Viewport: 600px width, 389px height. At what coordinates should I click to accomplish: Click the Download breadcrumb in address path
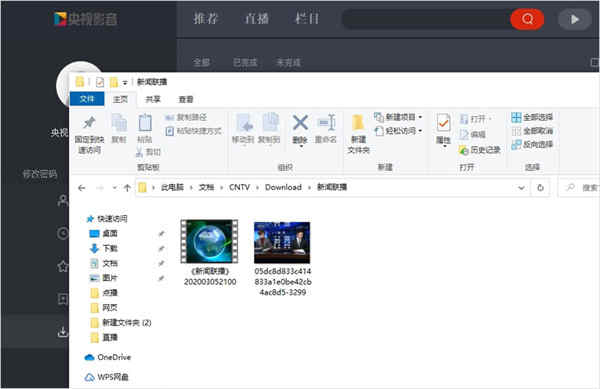pos(283,187)
